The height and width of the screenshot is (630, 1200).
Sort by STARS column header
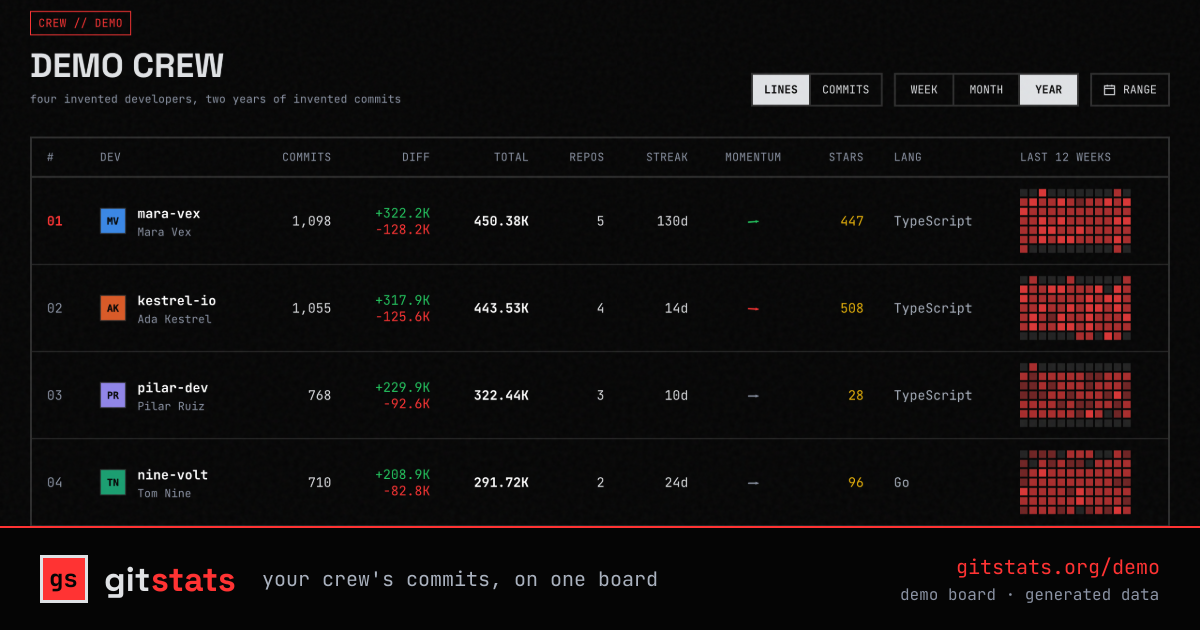click(x=846, y=157)
